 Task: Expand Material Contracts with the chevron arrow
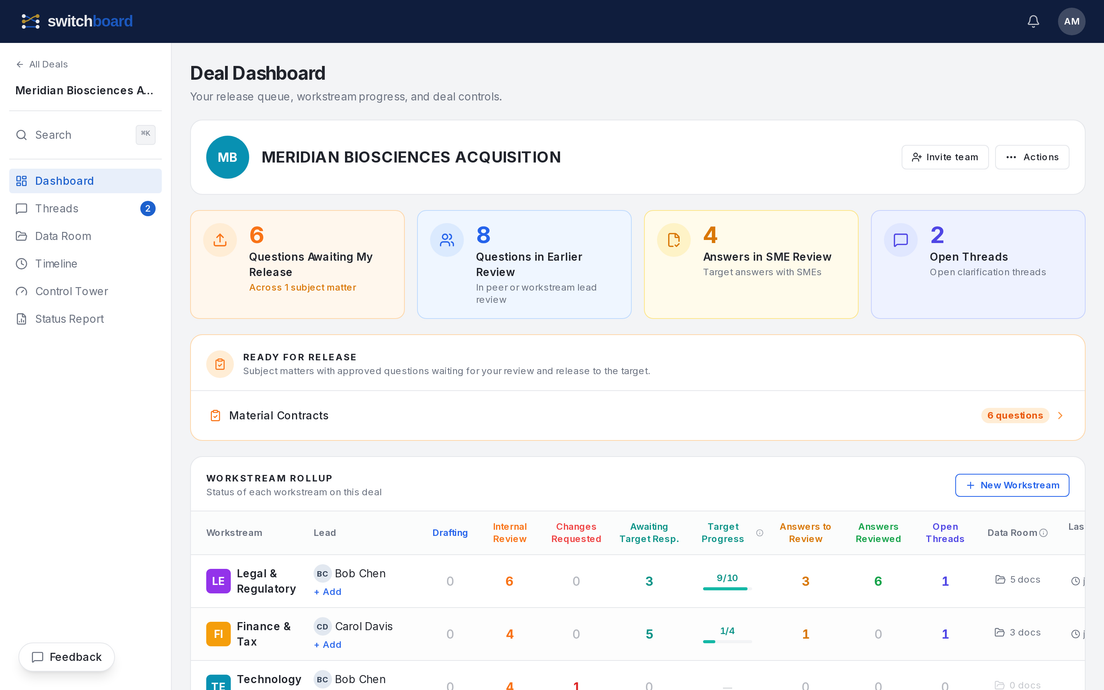(x=1060, y=415)
